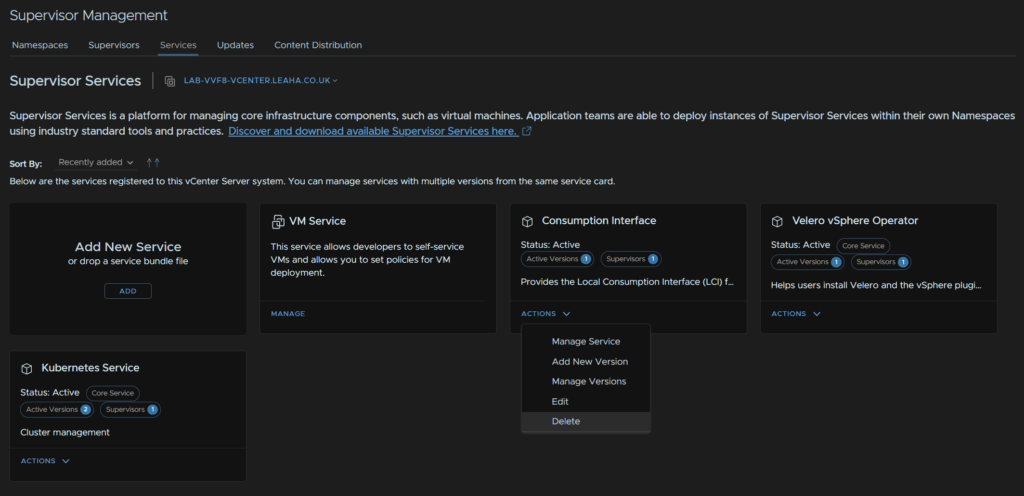
Task: Click Kubernetes Service Supervisors badge
Action: [x=131, y=410]
